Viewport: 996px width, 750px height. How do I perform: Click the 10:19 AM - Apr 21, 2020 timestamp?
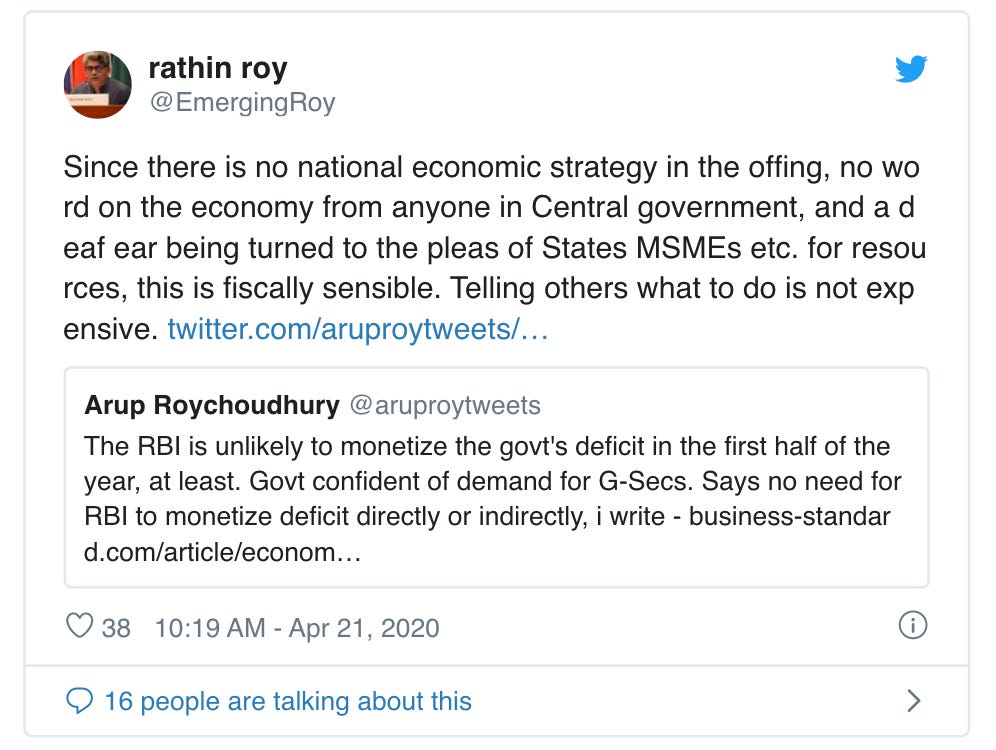tap(297, 628)
